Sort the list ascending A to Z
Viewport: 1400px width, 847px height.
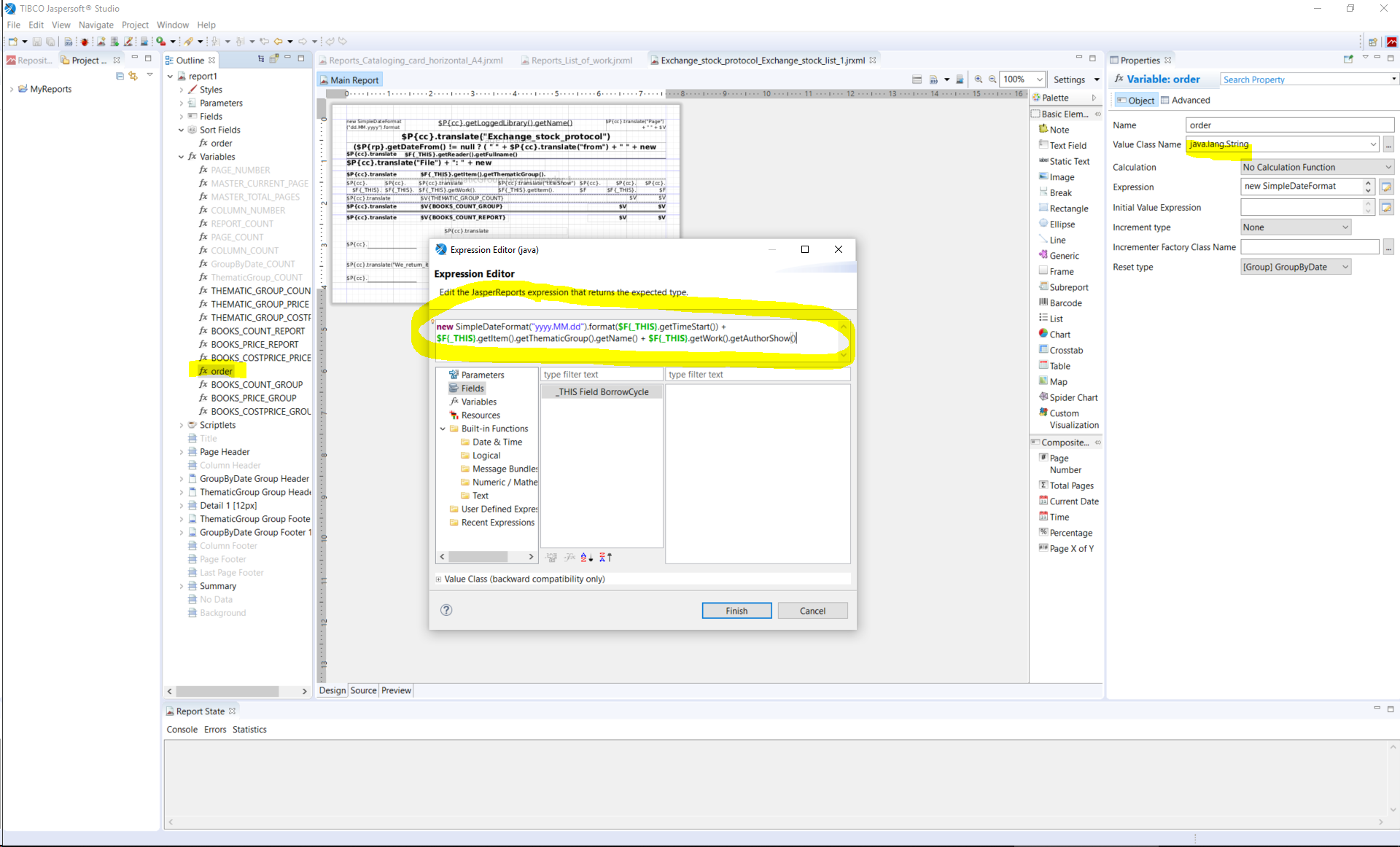586,558
